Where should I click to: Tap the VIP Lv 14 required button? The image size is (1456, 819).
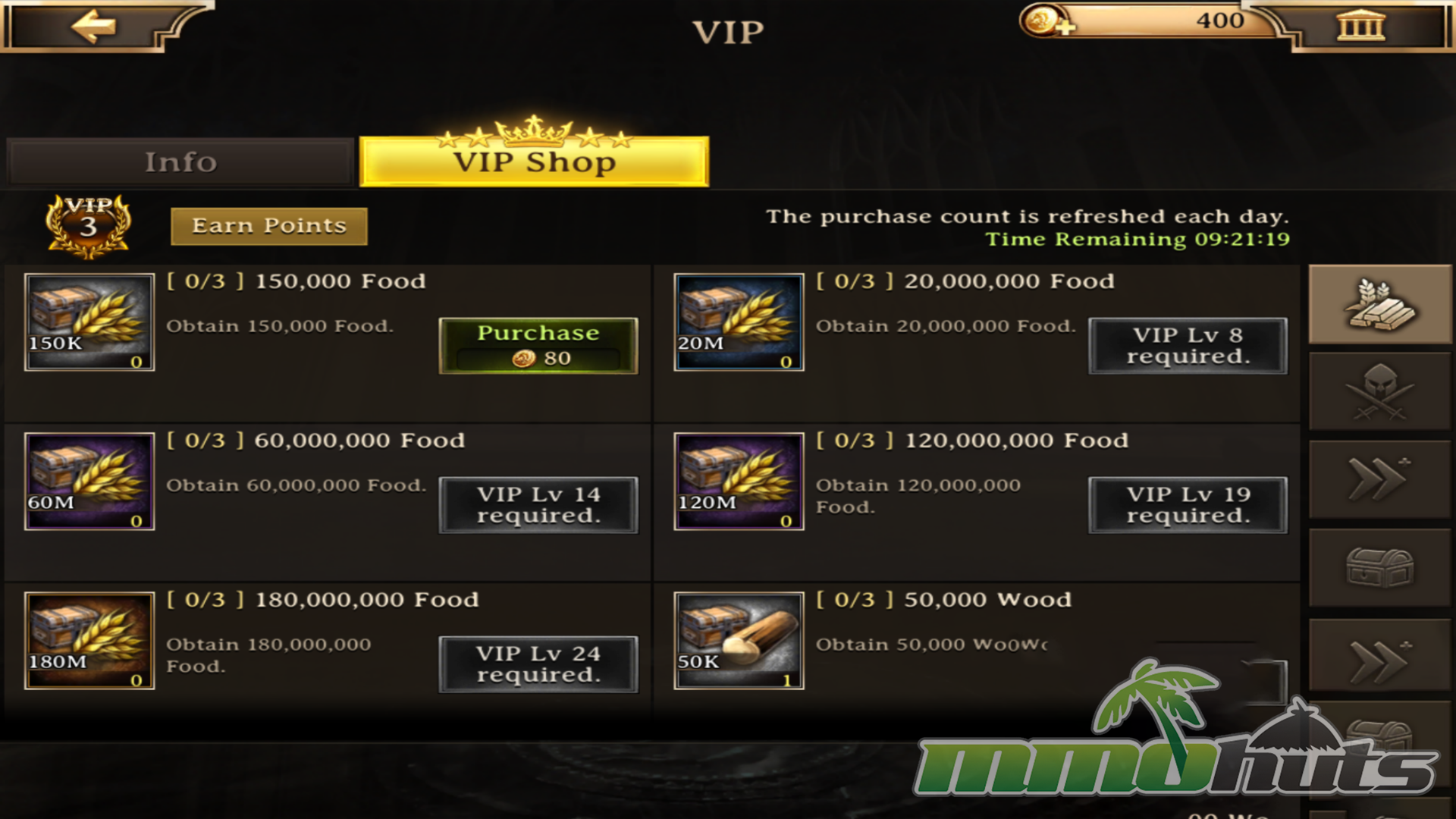pyautogui.click(x=538, y=505)
